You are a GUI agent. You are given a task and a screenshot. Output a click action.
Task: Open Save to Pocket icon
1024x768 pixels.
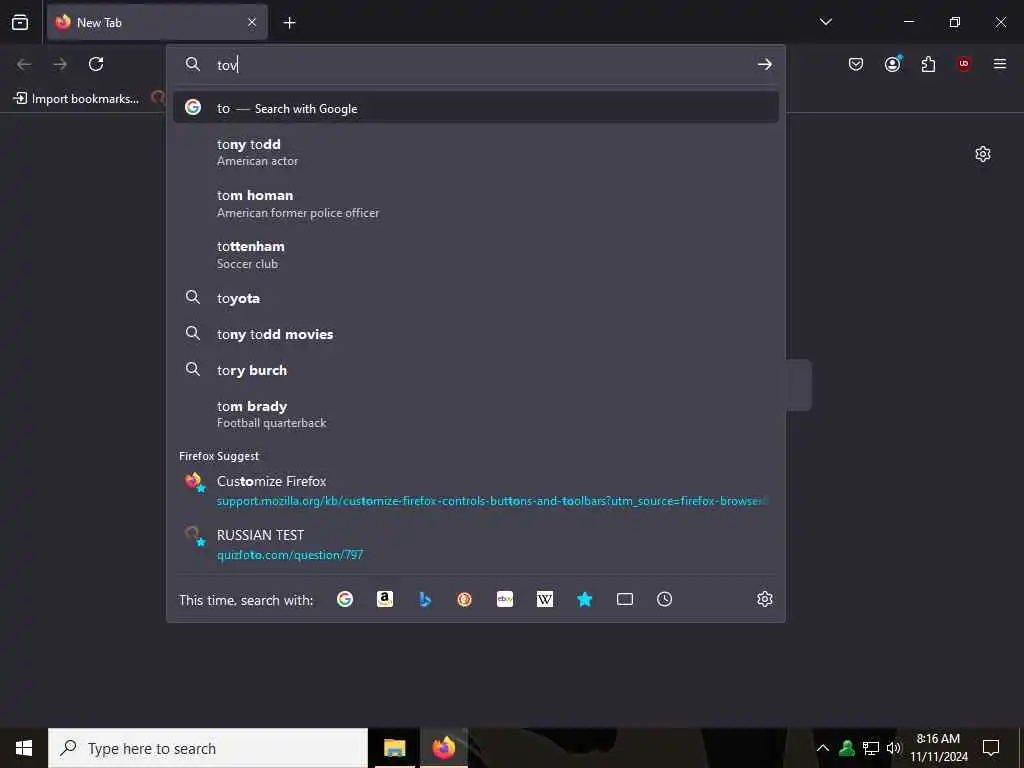[856, 64]
